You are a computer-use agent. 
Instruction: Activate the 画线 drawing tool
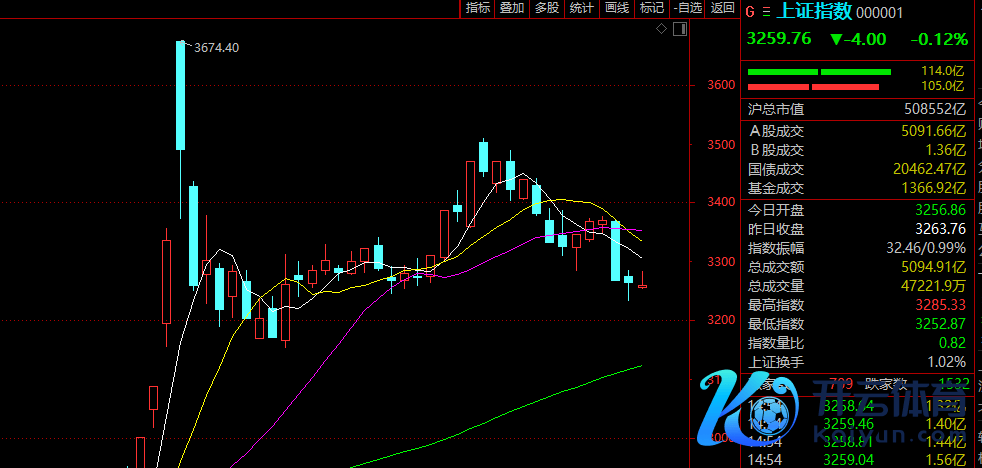click(x=616, y=8)
